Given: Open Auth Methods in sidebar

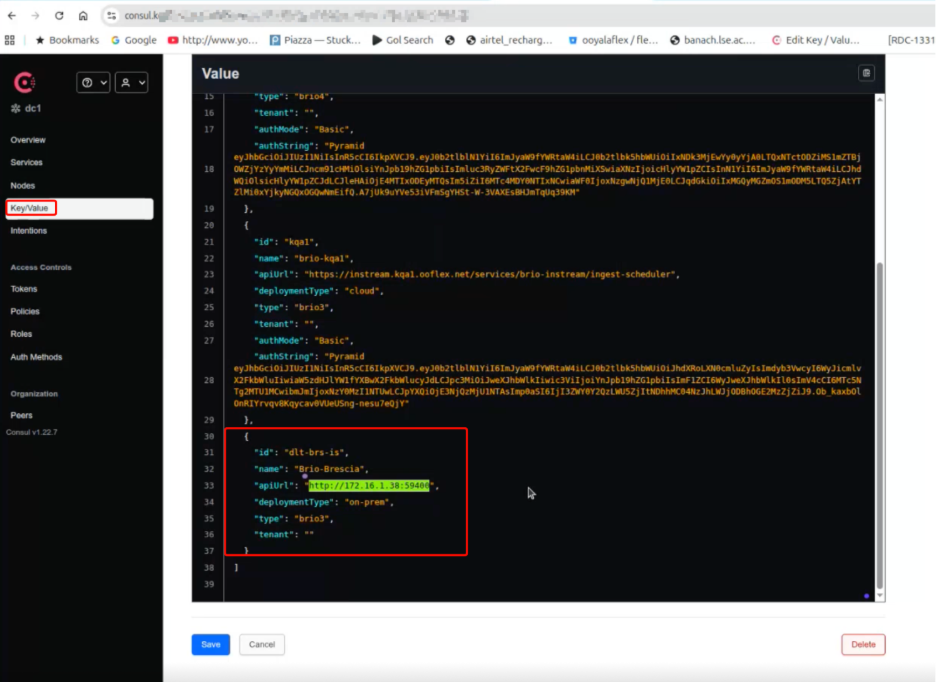Looking at the screenshot, I should pyautogui.click(x=36, y=357).
